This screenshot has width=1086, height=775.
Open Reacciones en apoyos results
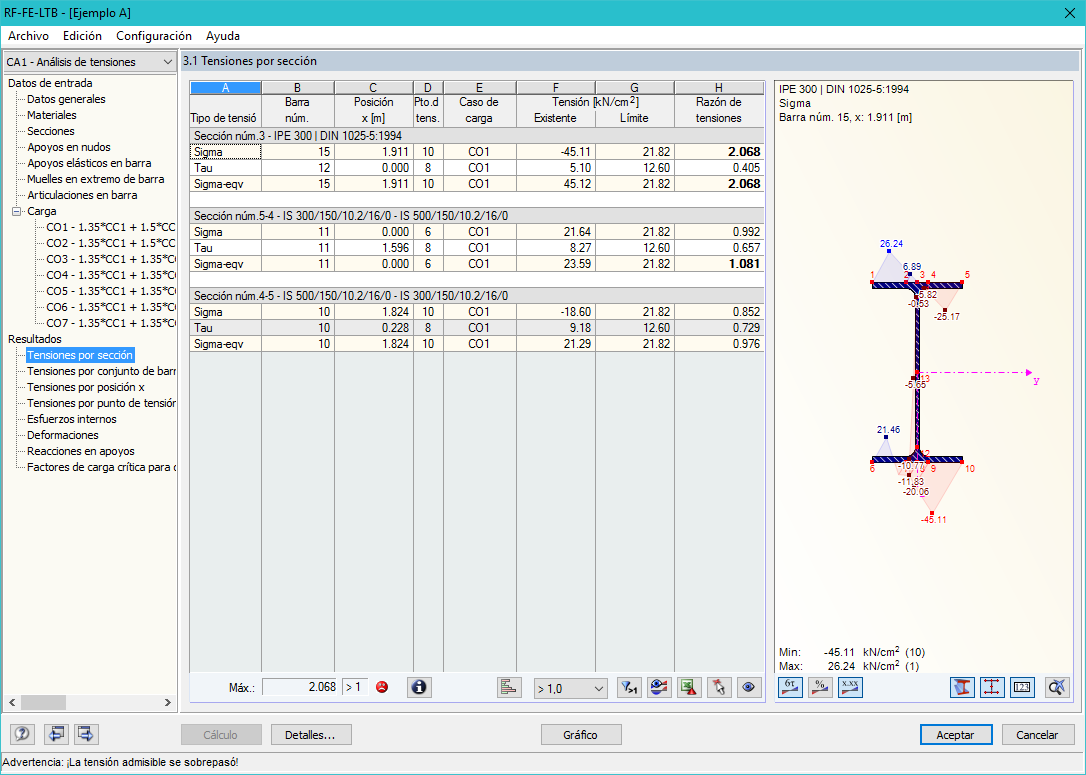[81, 451]
